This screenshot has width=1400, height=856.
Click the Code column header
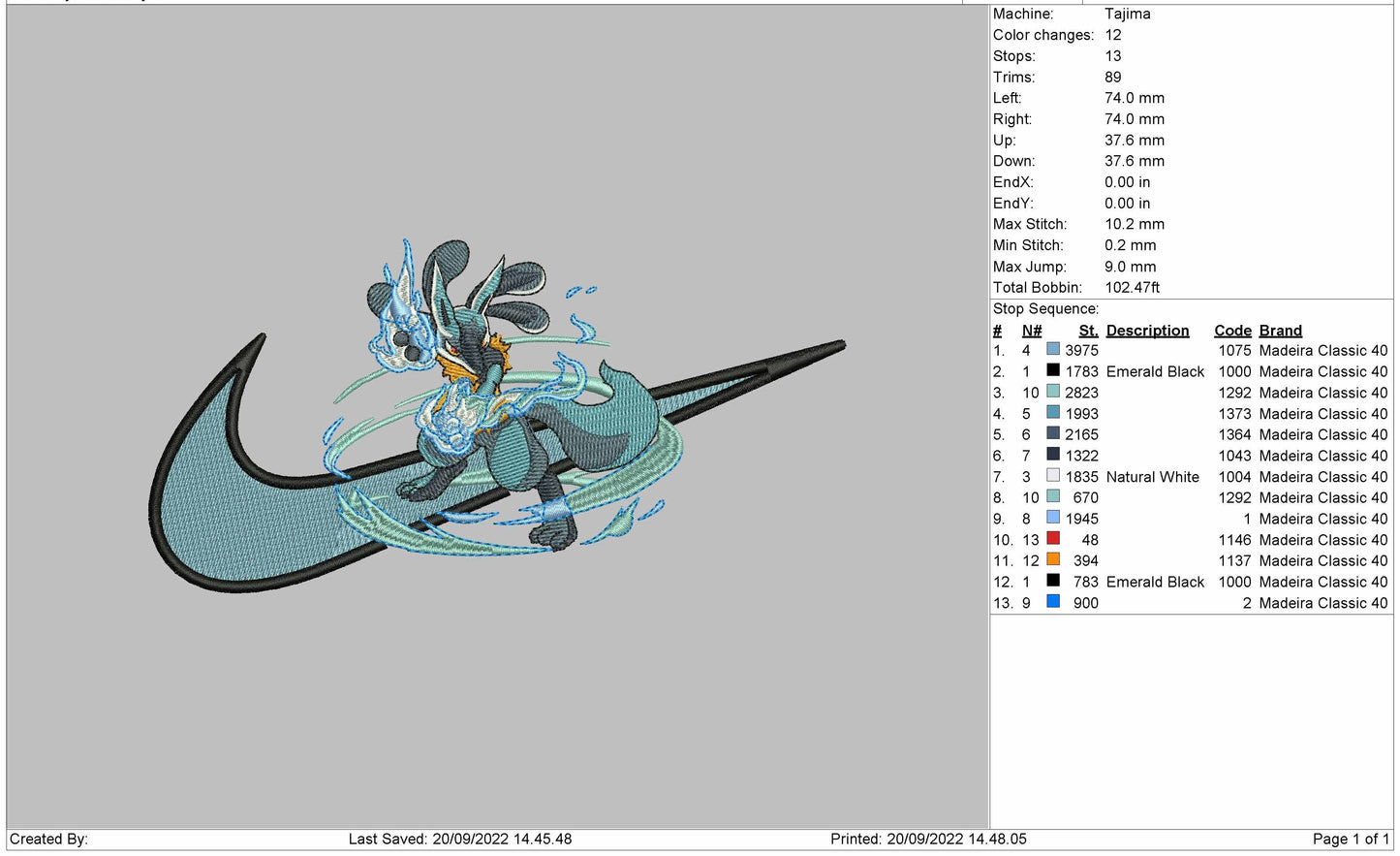[x=1232, y=331]
